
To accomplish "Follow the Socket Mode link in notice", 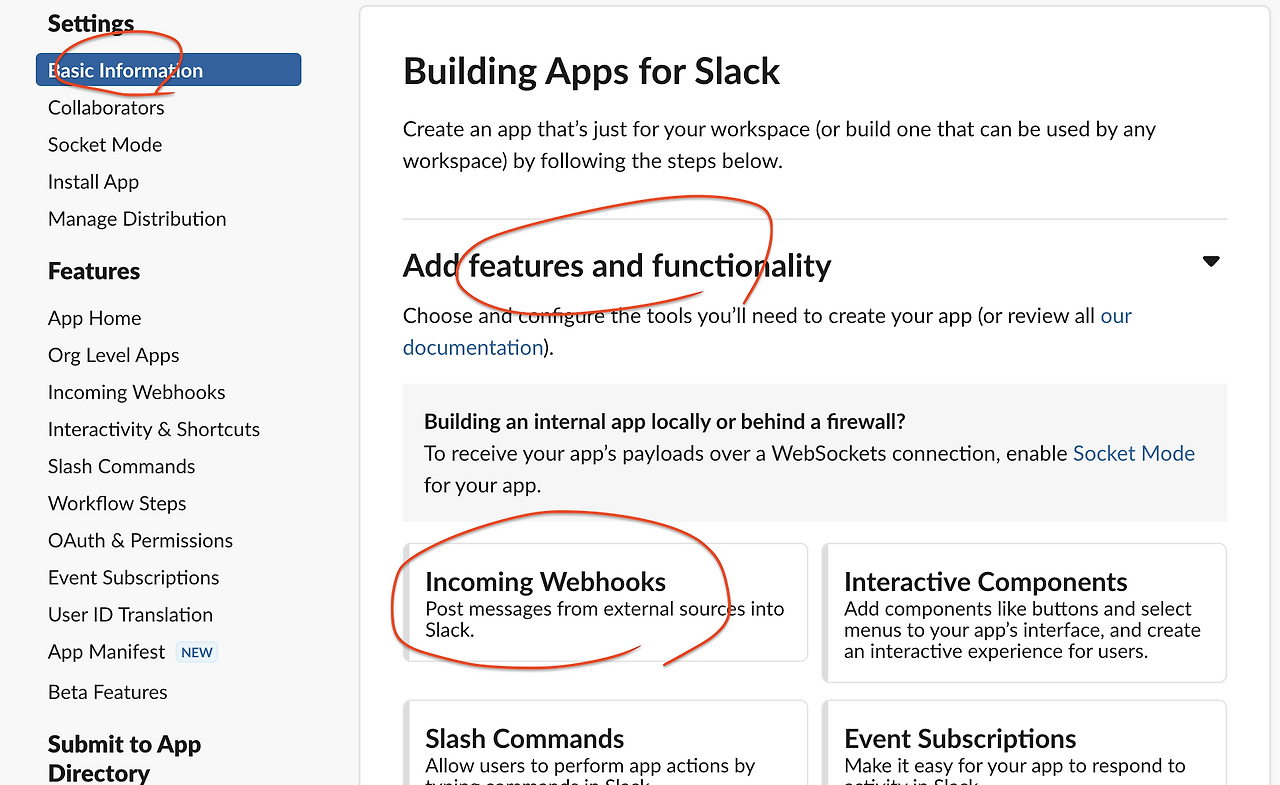I will (1133, 453).
